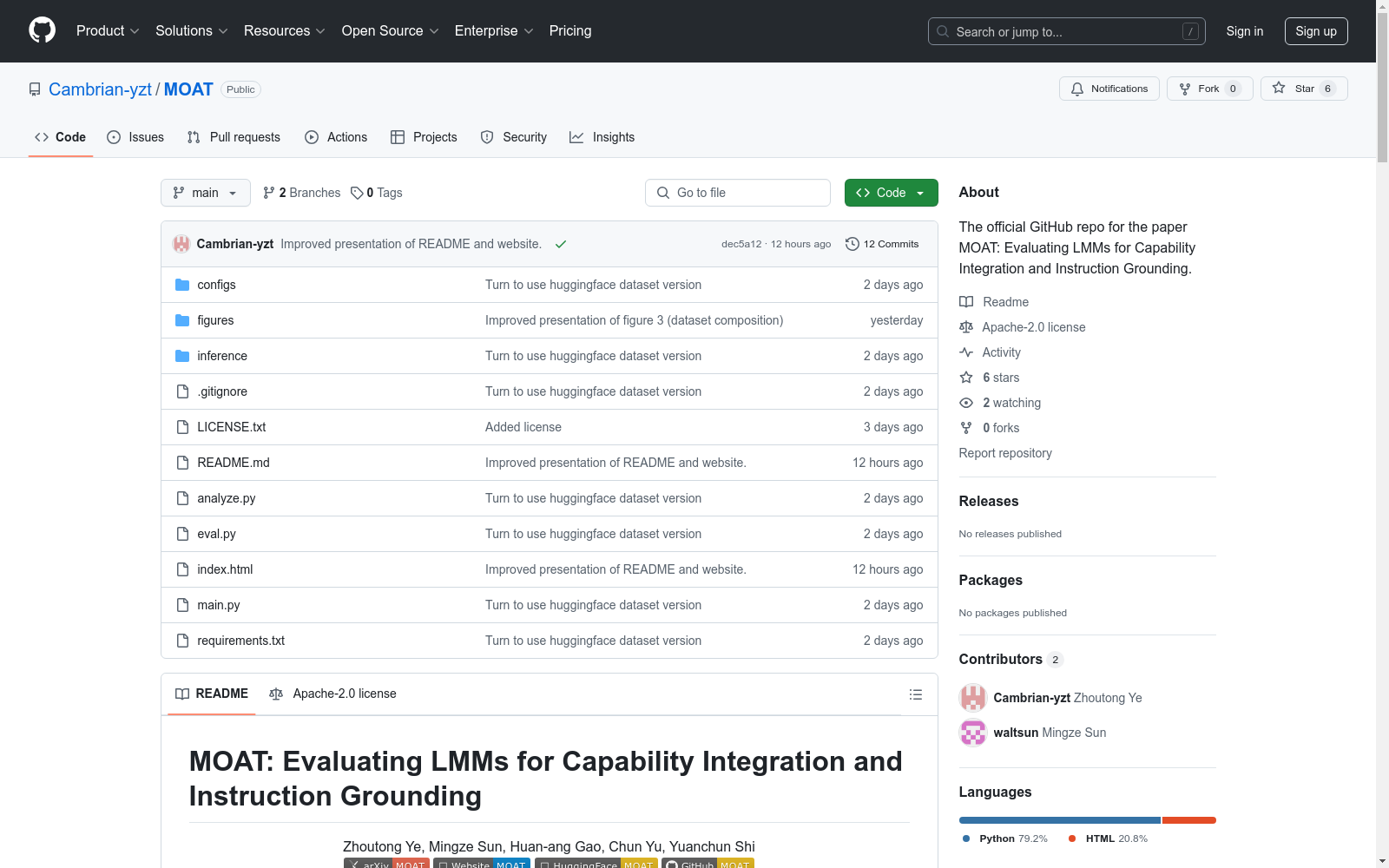1389x868 pixels.
Task: Open the 2 Branches link
Action: (302, 193)
